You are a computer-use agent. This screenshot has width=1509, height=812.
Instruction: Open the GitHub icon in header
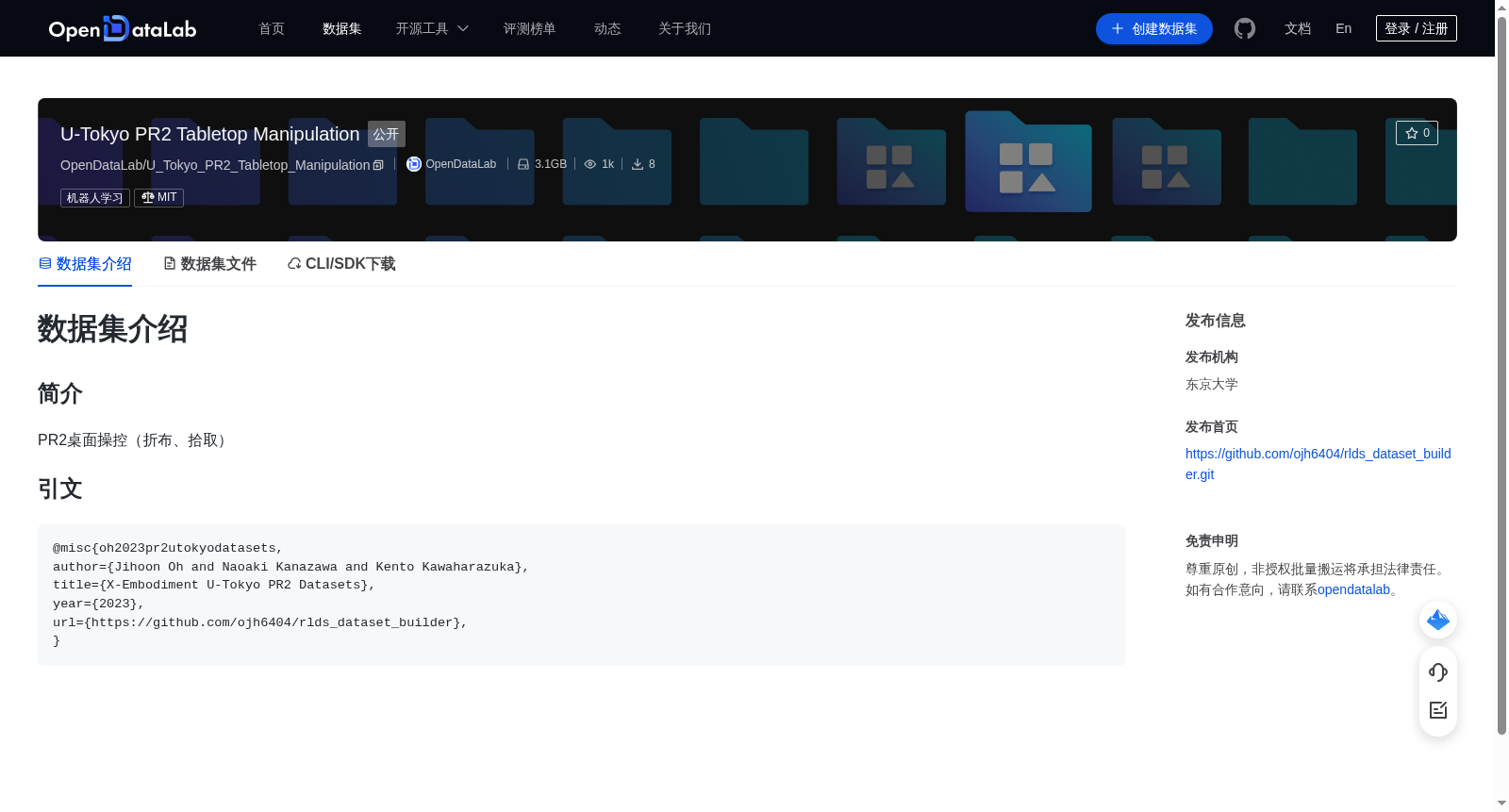point(1245,29)
